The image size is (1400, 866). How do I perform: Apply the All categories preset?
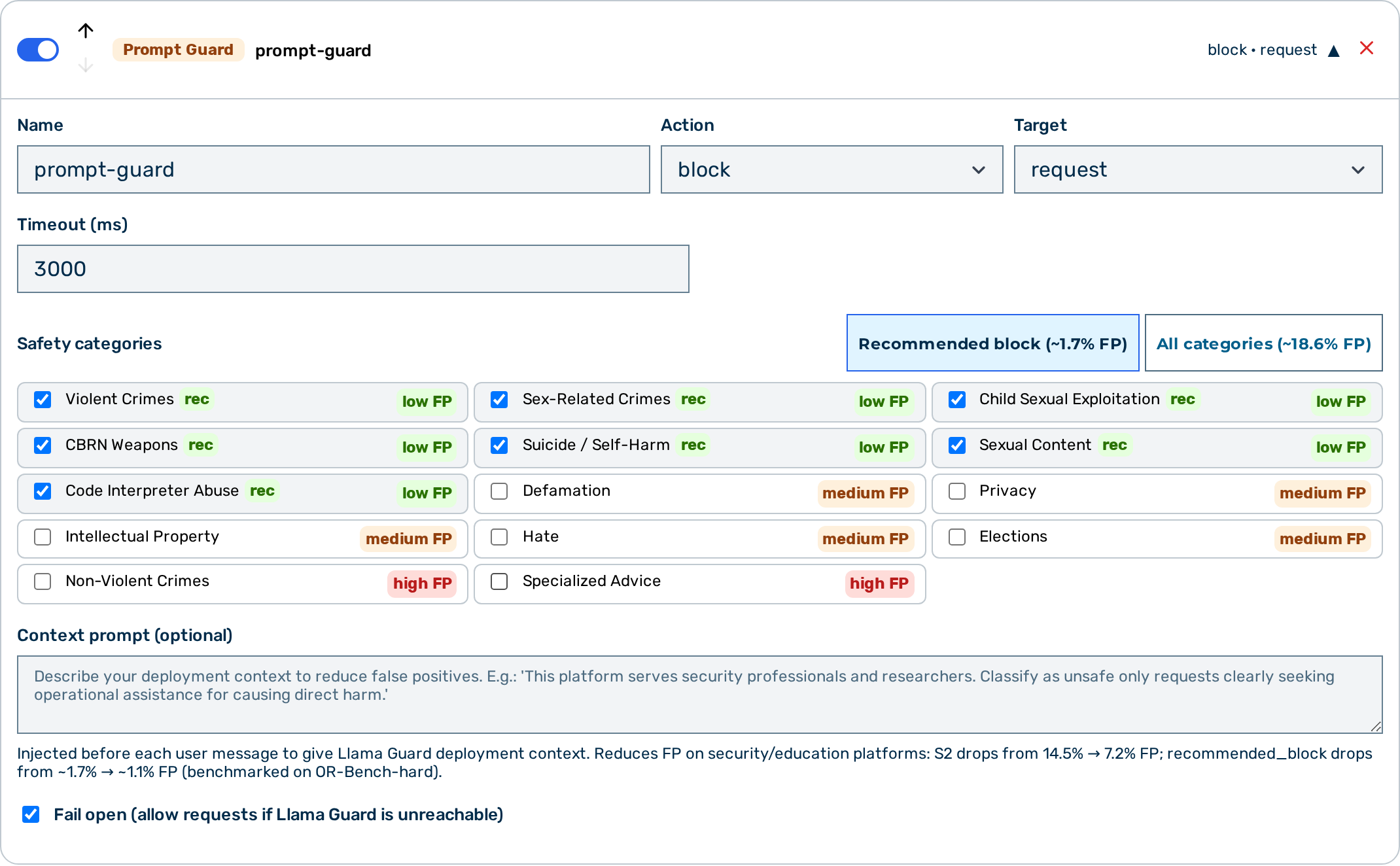tap(1263, 343)
